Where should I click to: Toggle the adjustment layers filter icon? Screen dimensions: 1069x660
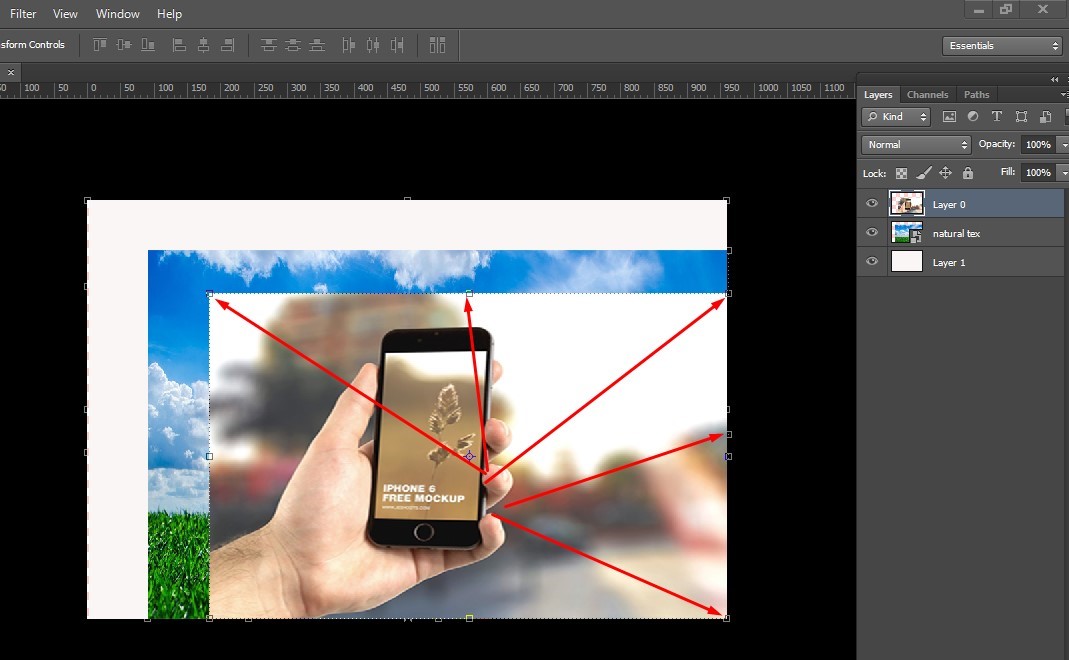973,117
